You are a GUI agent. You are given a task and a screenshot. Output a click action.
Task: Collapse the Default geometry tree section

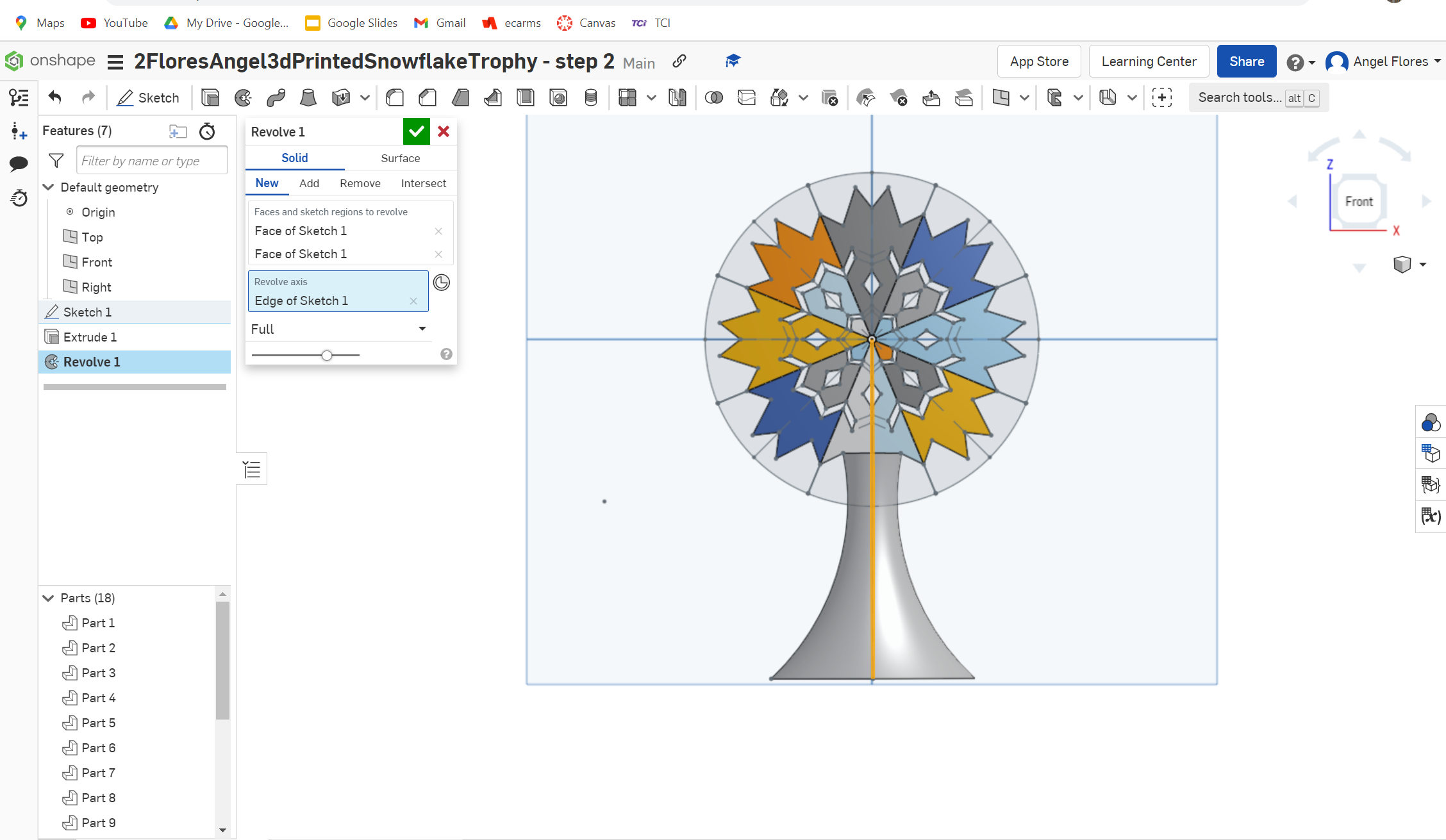click(x=49, y=187)
